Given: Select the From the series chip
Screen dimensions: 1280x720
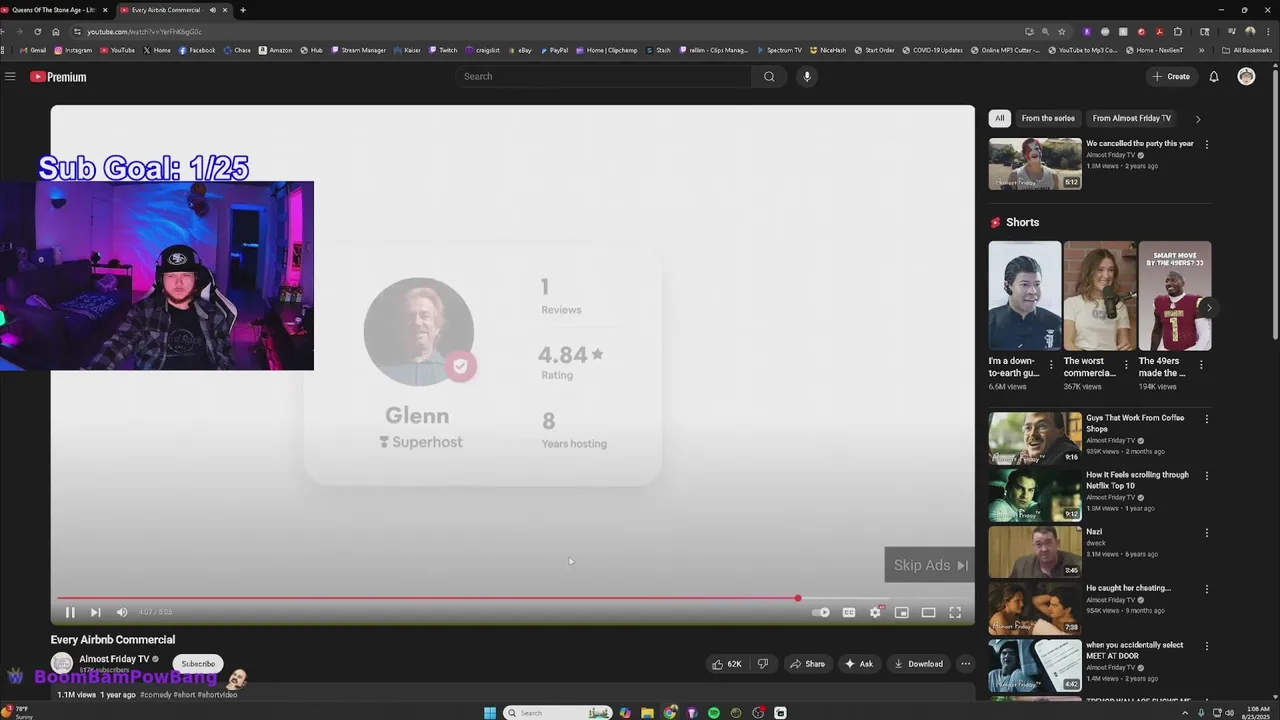Looking at the screenshot, I should [x=1048, y=118].
